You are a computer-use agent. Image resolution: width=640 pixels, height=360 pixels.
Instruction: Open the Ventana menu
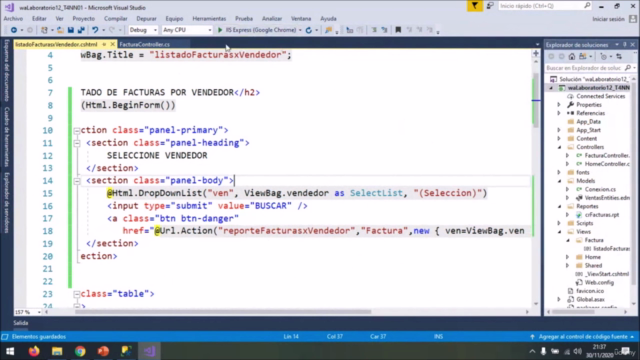[301, 19]
